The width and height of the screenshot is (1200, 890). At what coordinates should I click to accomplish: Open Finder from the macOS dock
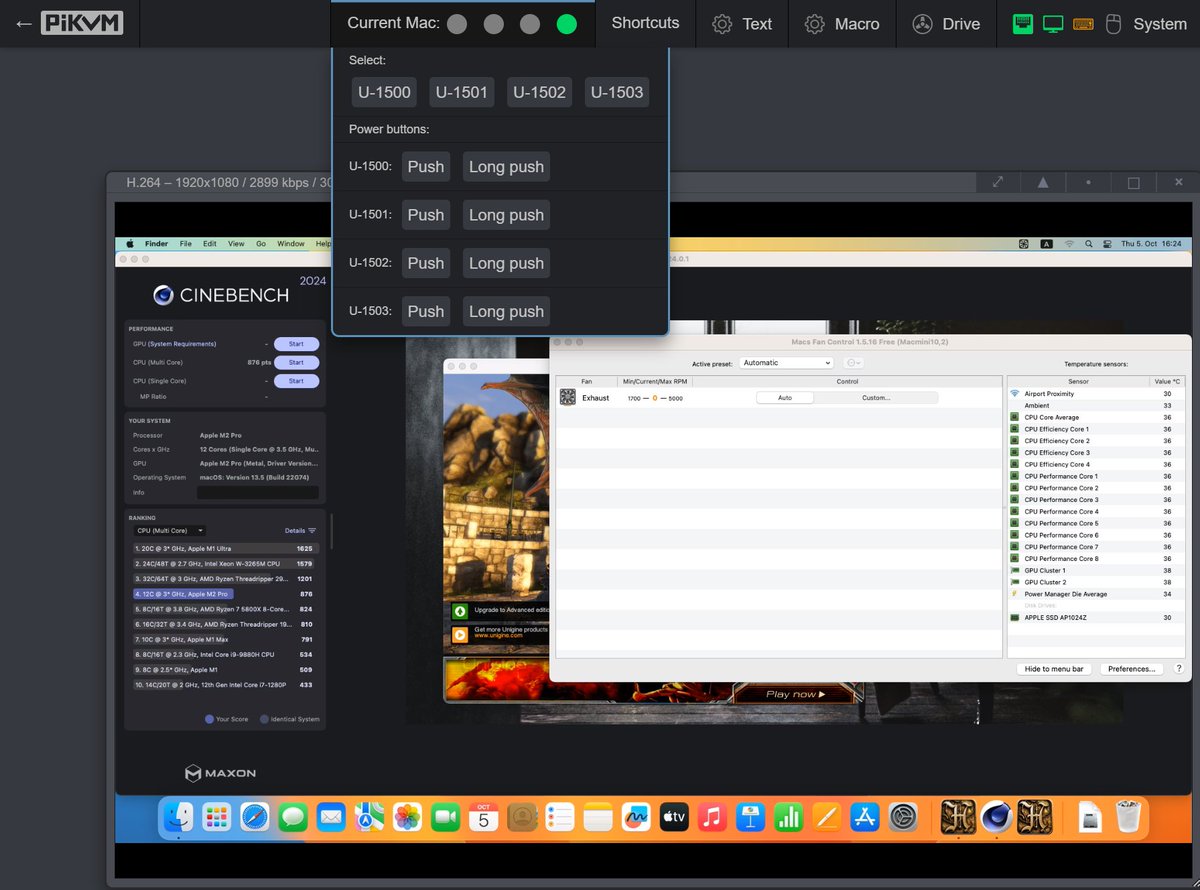pos(178,817)
